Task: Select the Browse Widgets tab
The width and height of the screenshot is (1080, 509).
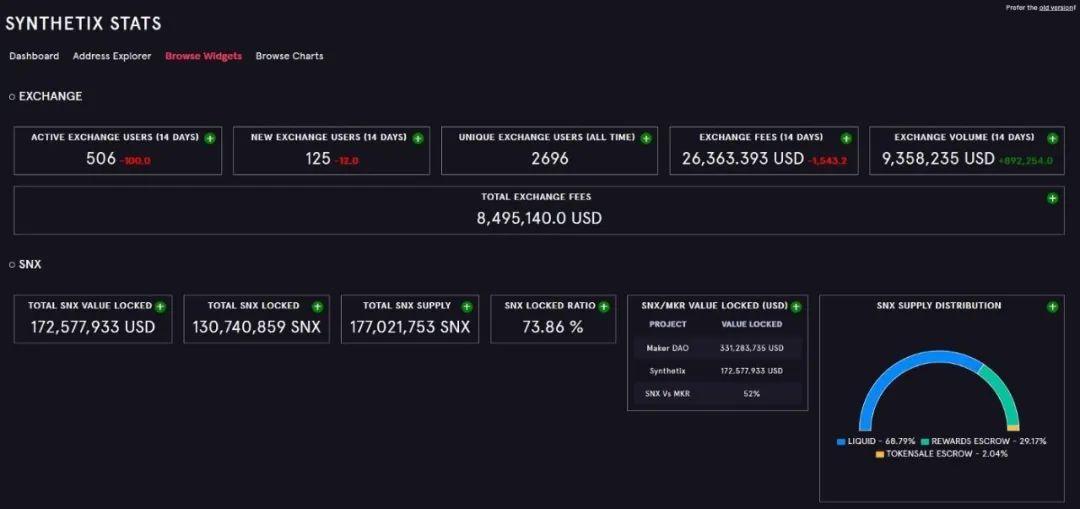Action: [203, 56]
